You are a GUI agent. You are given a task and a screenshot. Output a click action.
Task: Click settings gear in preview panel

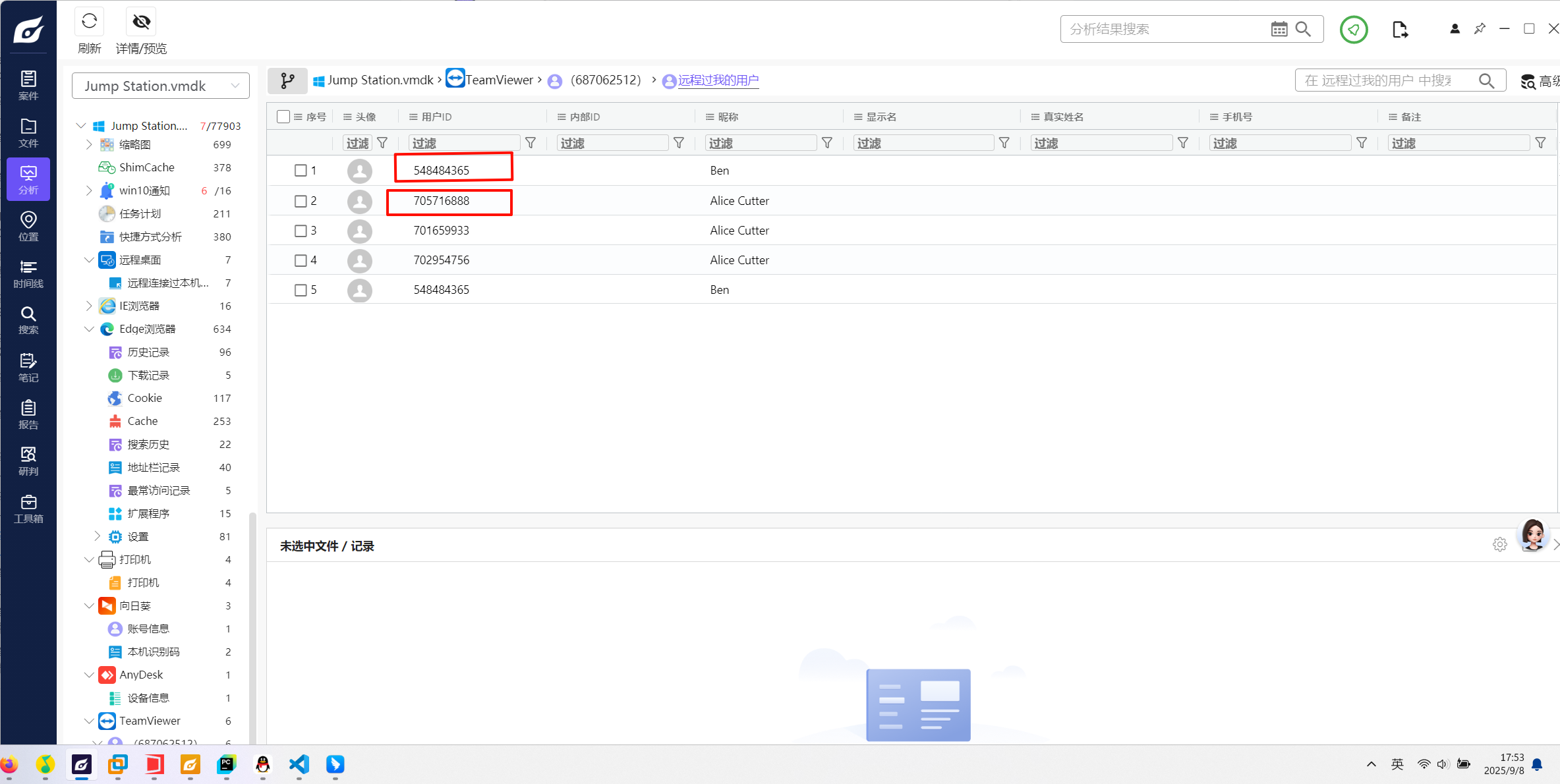click(1499, 545)
